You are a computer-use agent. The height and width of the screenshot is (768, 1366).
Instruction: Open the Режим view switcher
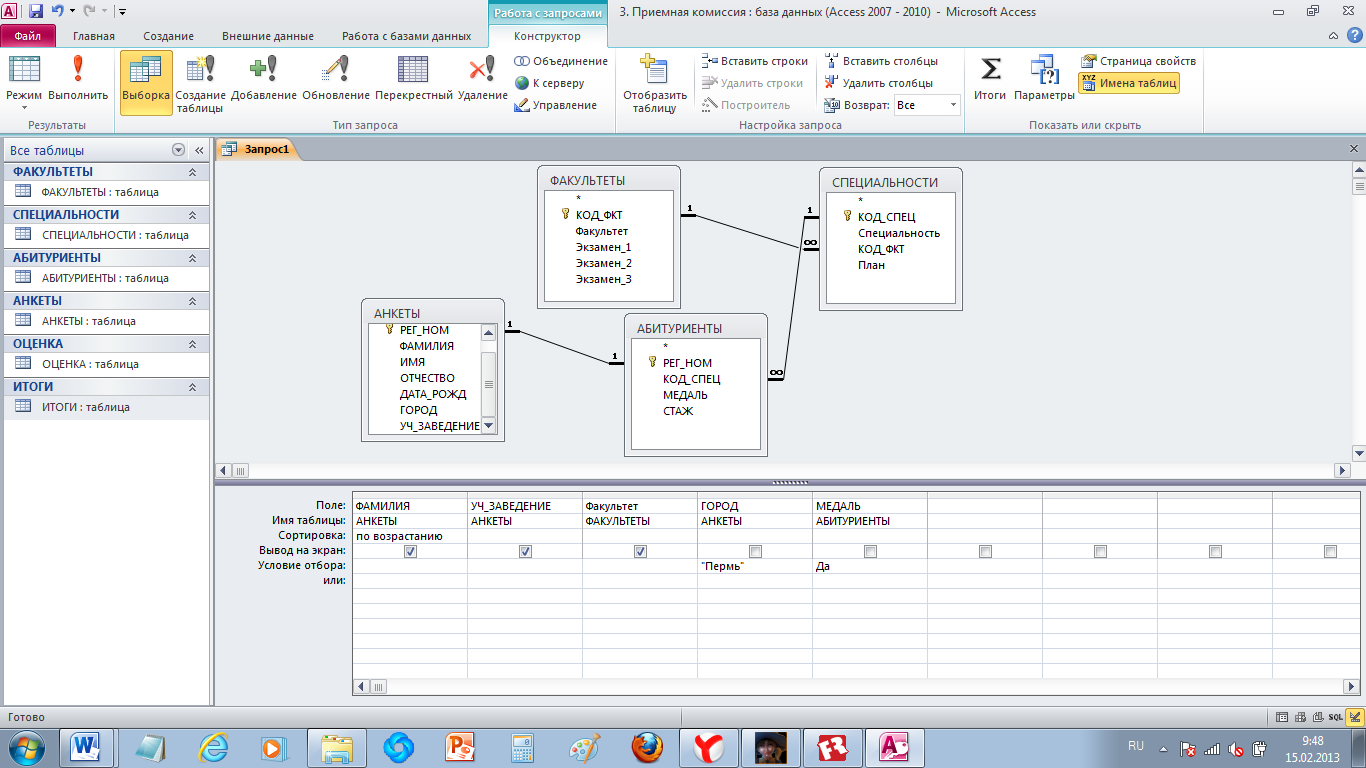(24, 82)
